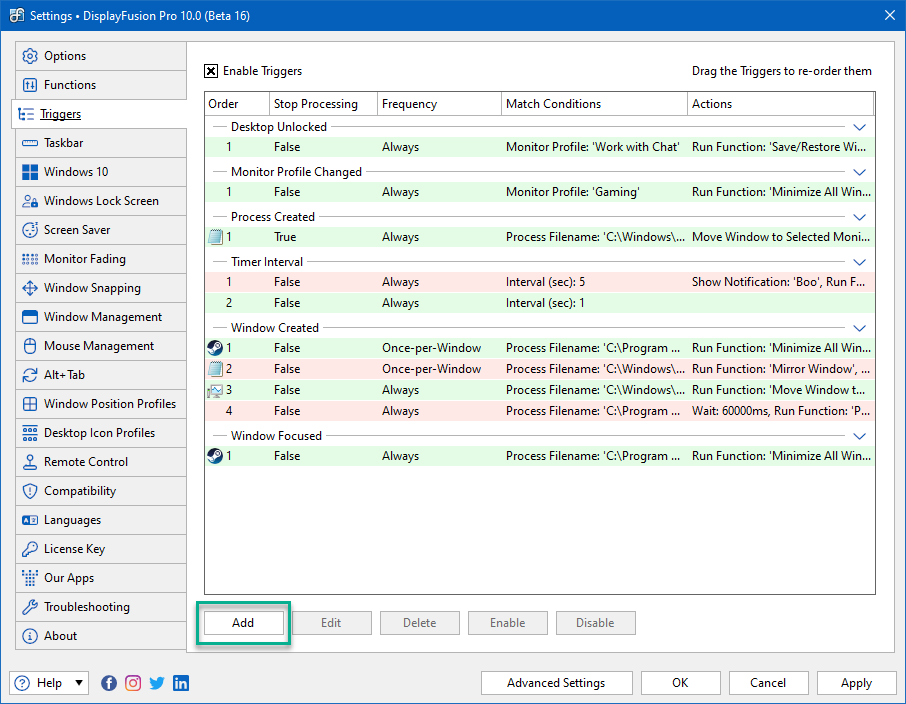This screenshot has height=704, width=906.
Task: Click the Desktop Icon Profiles icon
Action: click(x=29, y=433)
